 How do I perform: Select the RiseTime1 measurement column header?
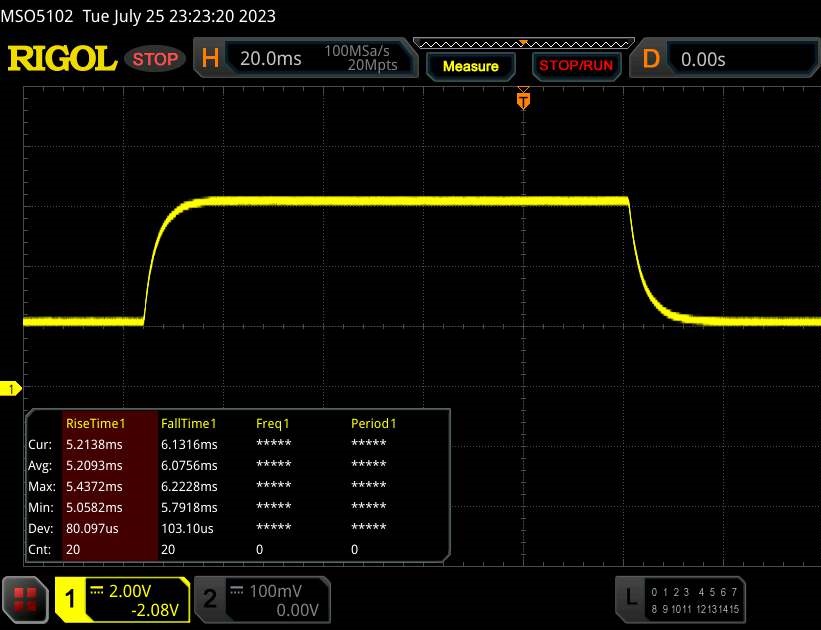click(x=96, y=423)
